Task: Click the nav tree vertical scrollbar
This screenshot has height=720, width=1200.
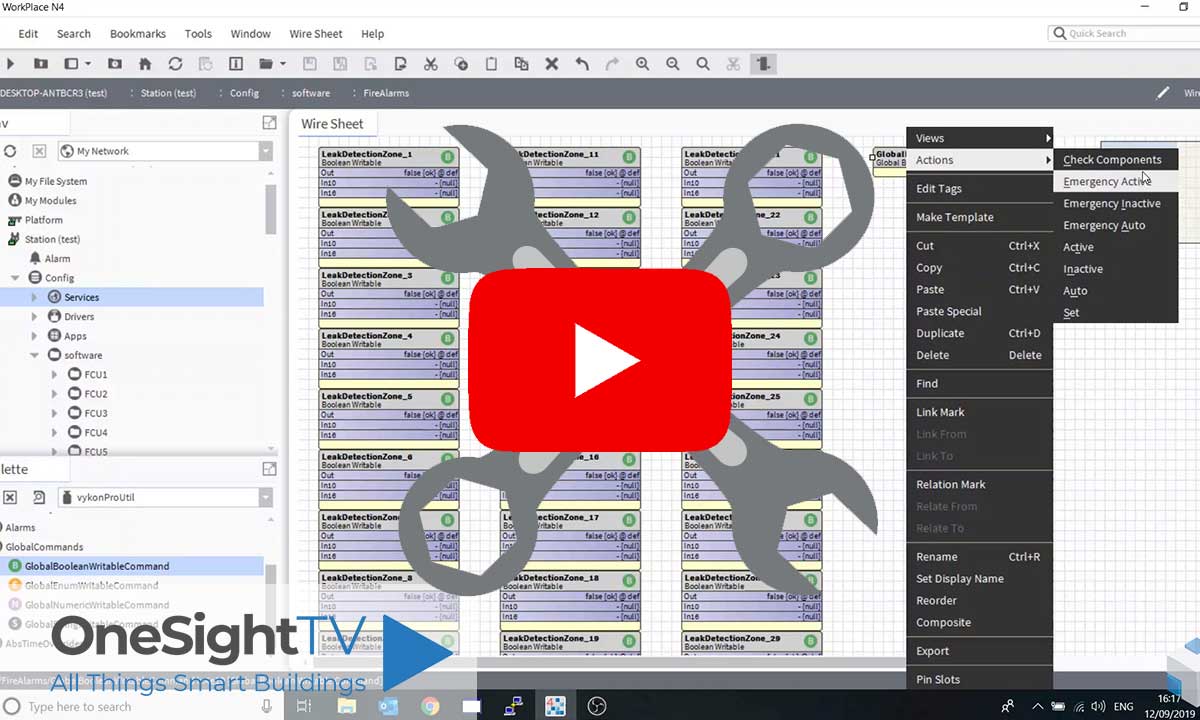Action: click(271, 210)
